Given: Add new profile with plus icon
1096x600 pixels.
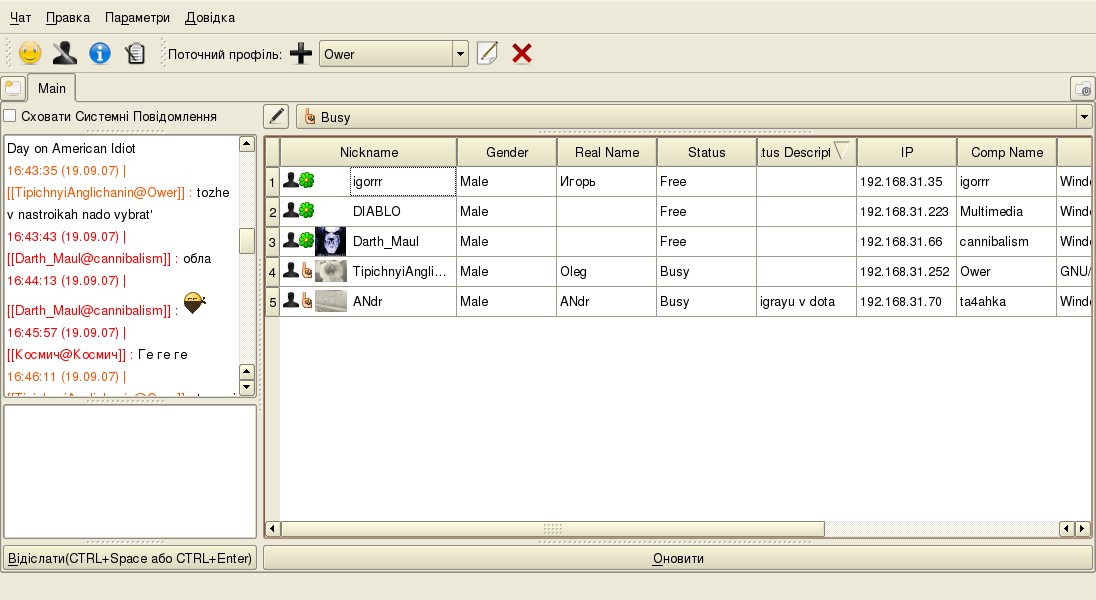Looking at the screenshot, I should point(301,54).
